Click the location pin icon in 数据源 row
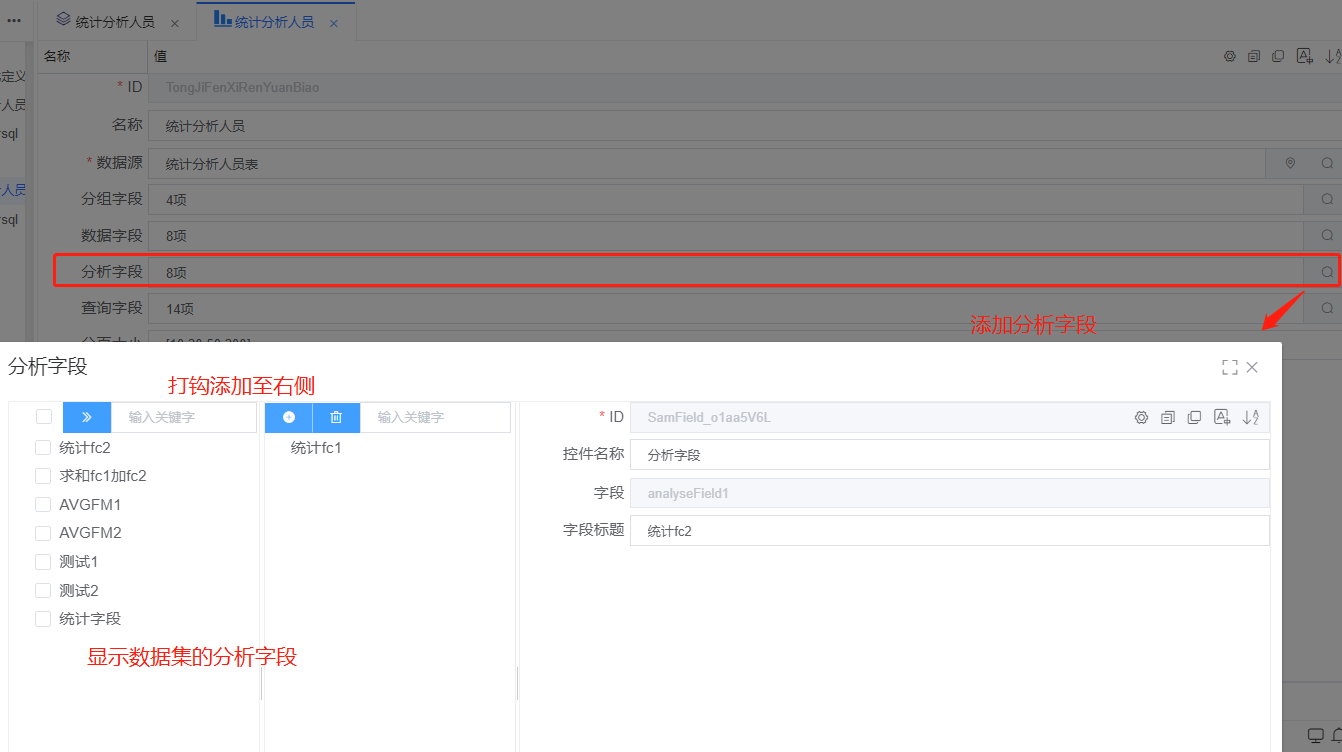This screenshot has height=752, width=1342. click(1290, 163)
